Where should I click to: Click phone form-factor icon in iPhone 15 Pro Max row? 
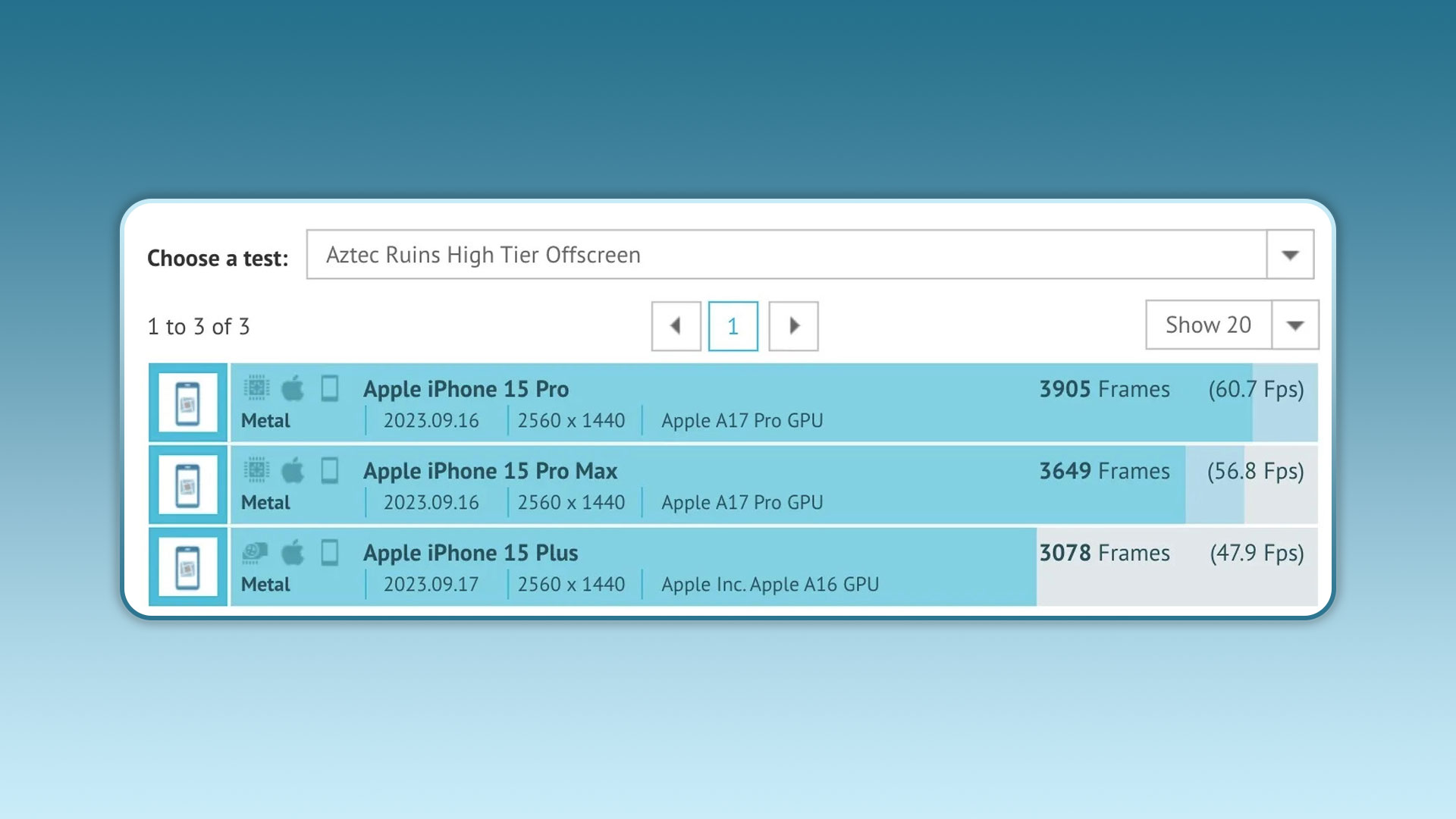(x=329, y=470)
